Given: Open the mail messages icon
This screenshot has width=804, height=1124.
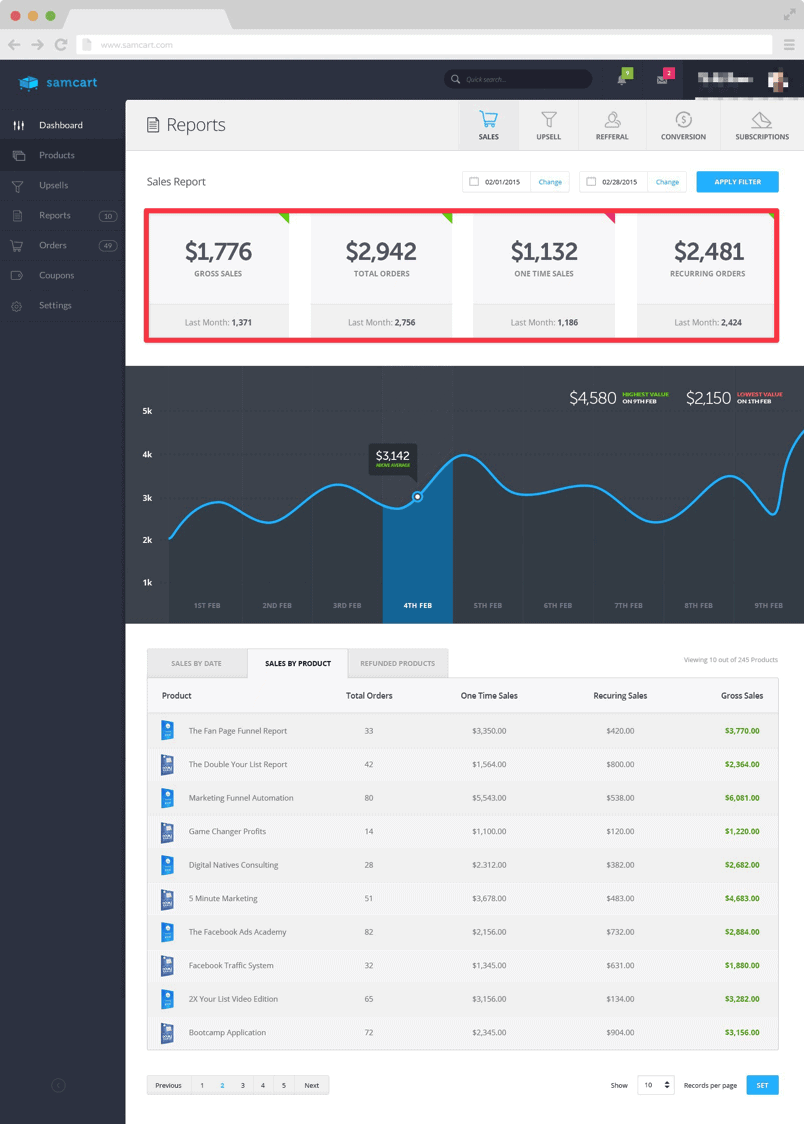Looking at the screenshot, I should point(662,79).
